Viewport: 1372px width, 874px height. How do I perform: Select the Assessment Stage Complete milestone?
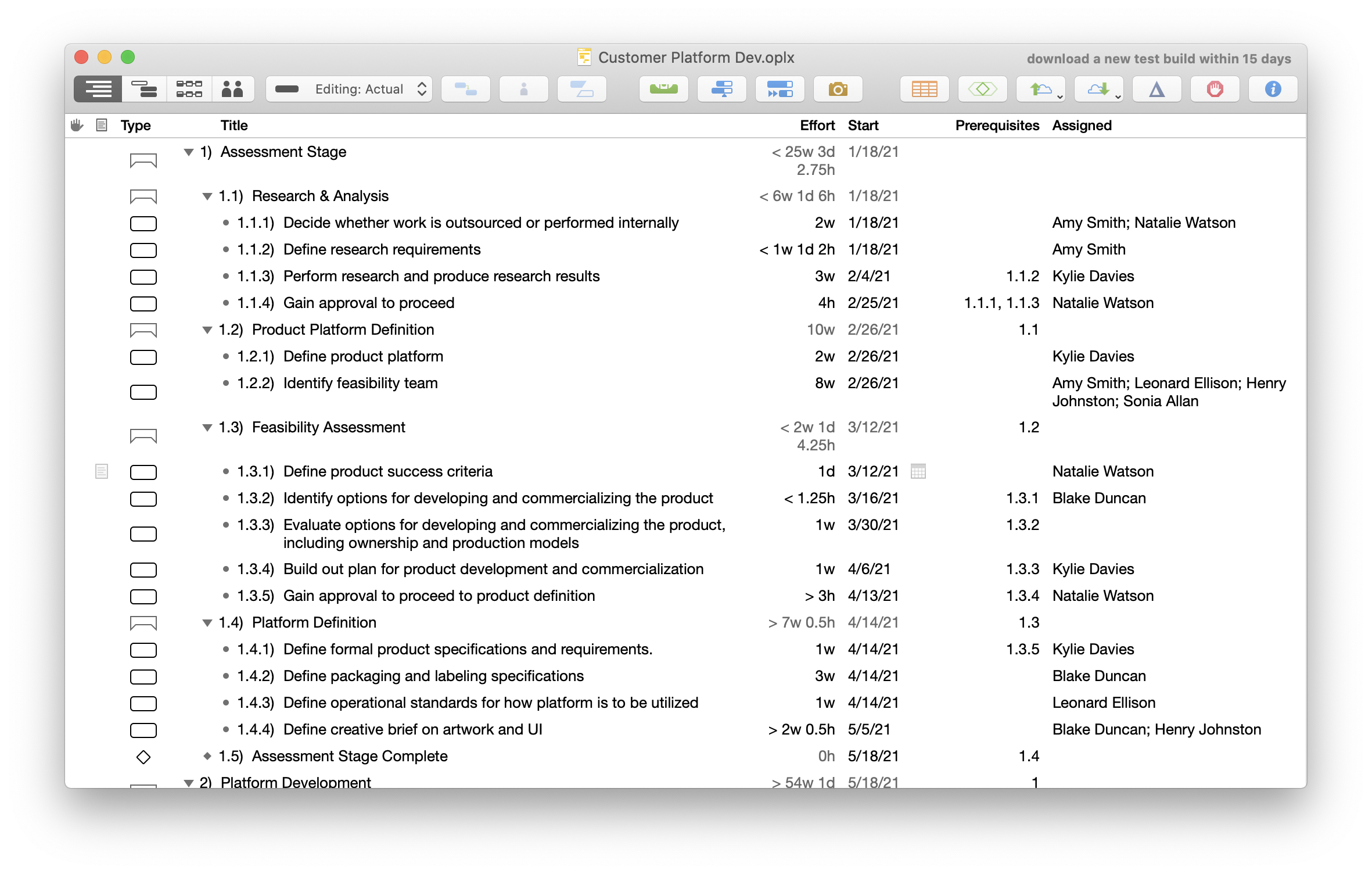pos(350,756)
